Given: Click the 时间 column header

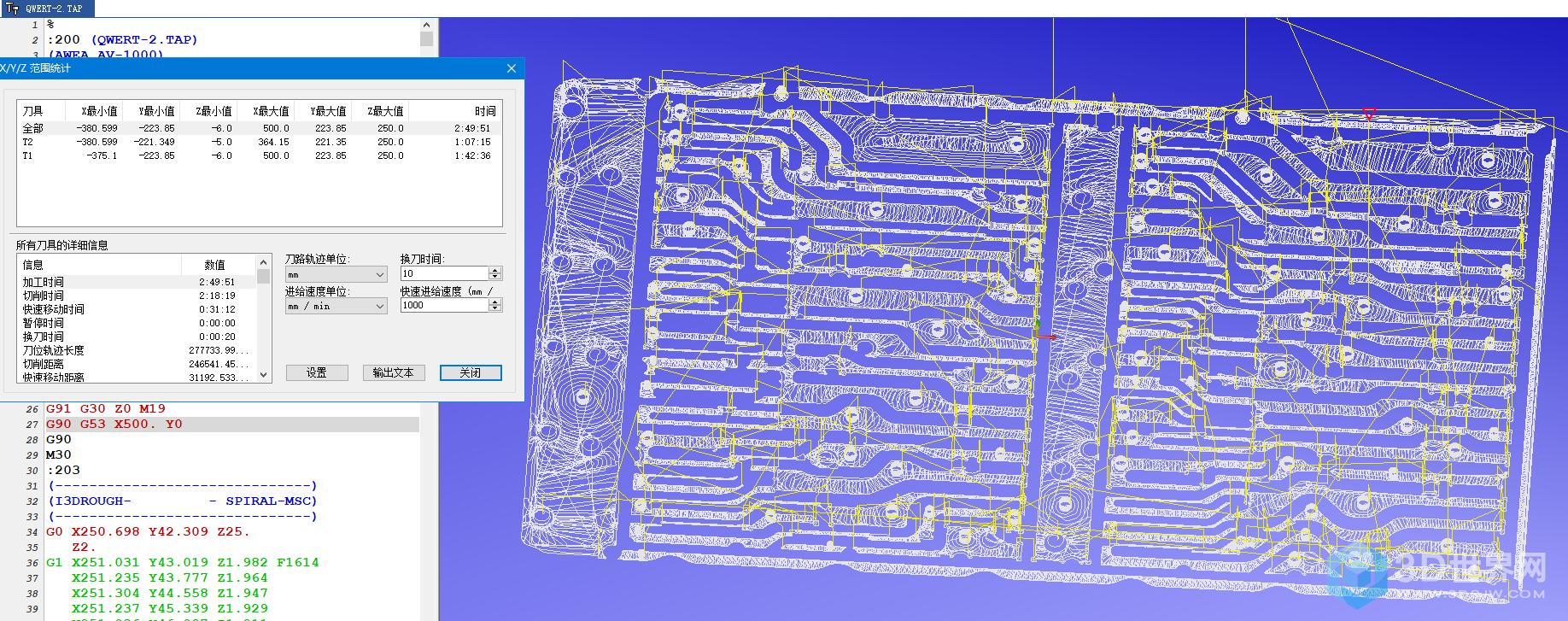Looking at the screenshot, I should coord(454,111).
